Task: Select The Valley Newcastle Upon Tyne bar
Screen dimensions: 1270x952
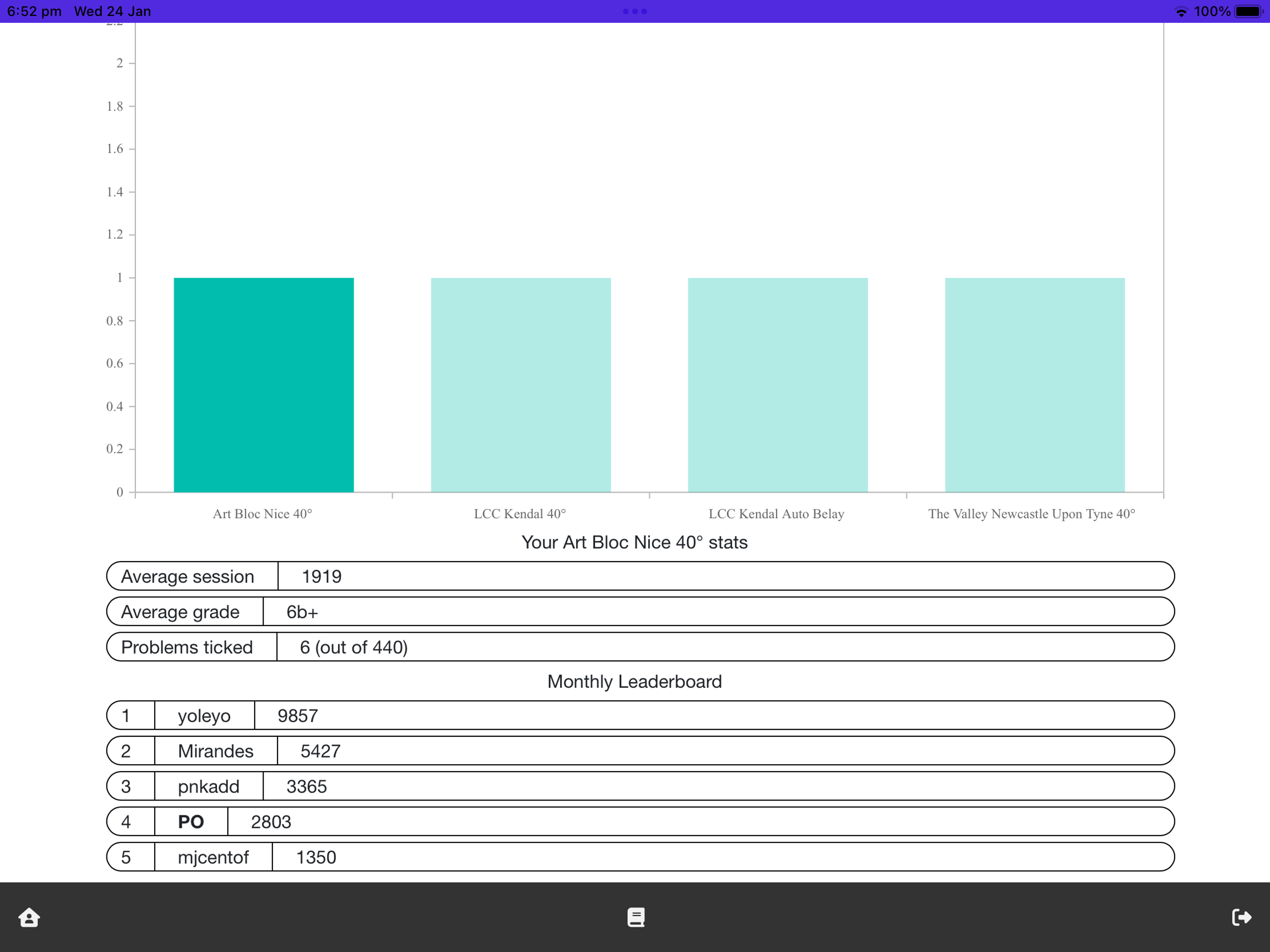Action: click(1035, 385)
